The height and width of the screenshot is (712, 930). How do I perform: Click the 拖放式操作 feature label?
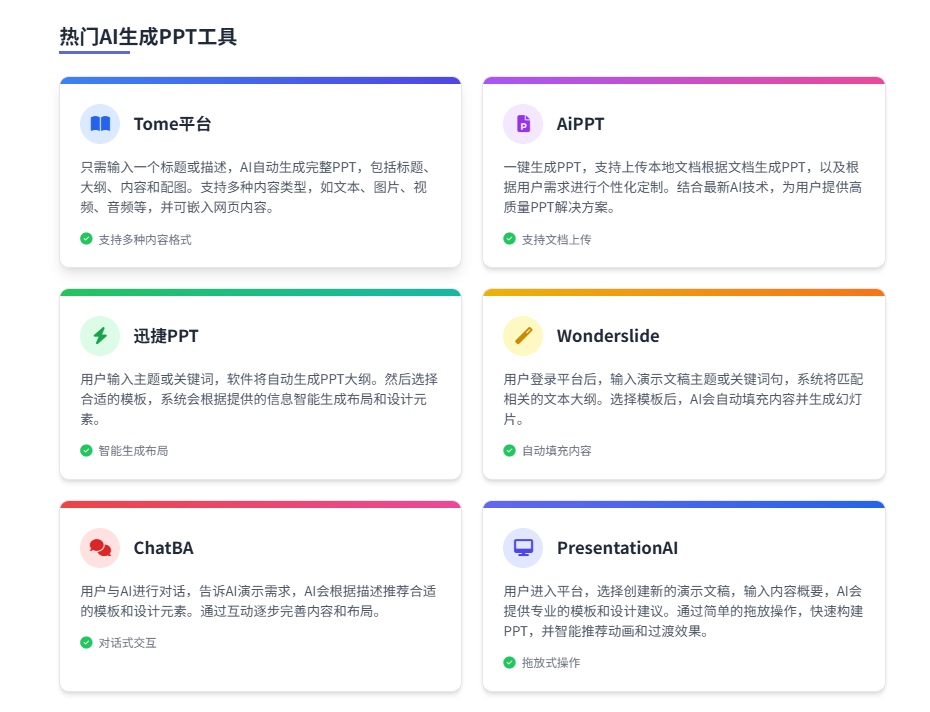click(x=551, y=663)
